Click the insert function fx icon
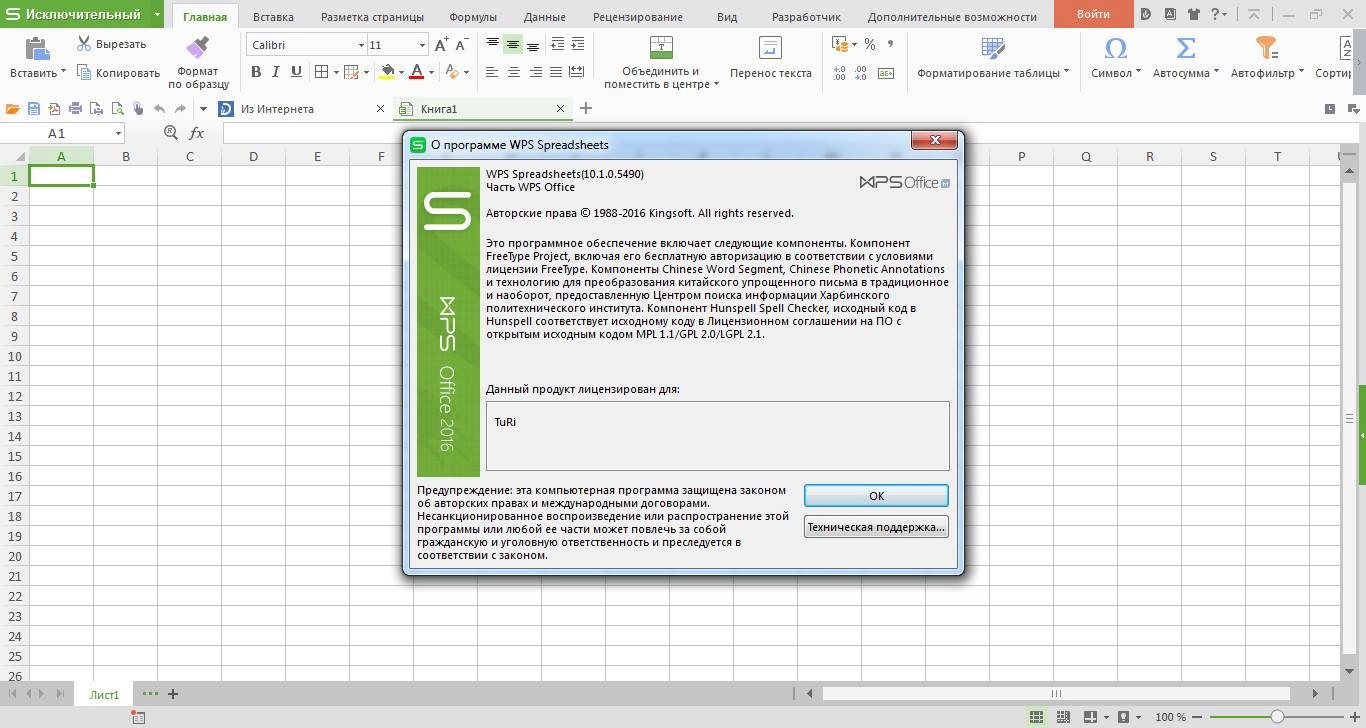Image resolution: width=1366 pixels, height=728 pixels. click(x=197, y=133)
